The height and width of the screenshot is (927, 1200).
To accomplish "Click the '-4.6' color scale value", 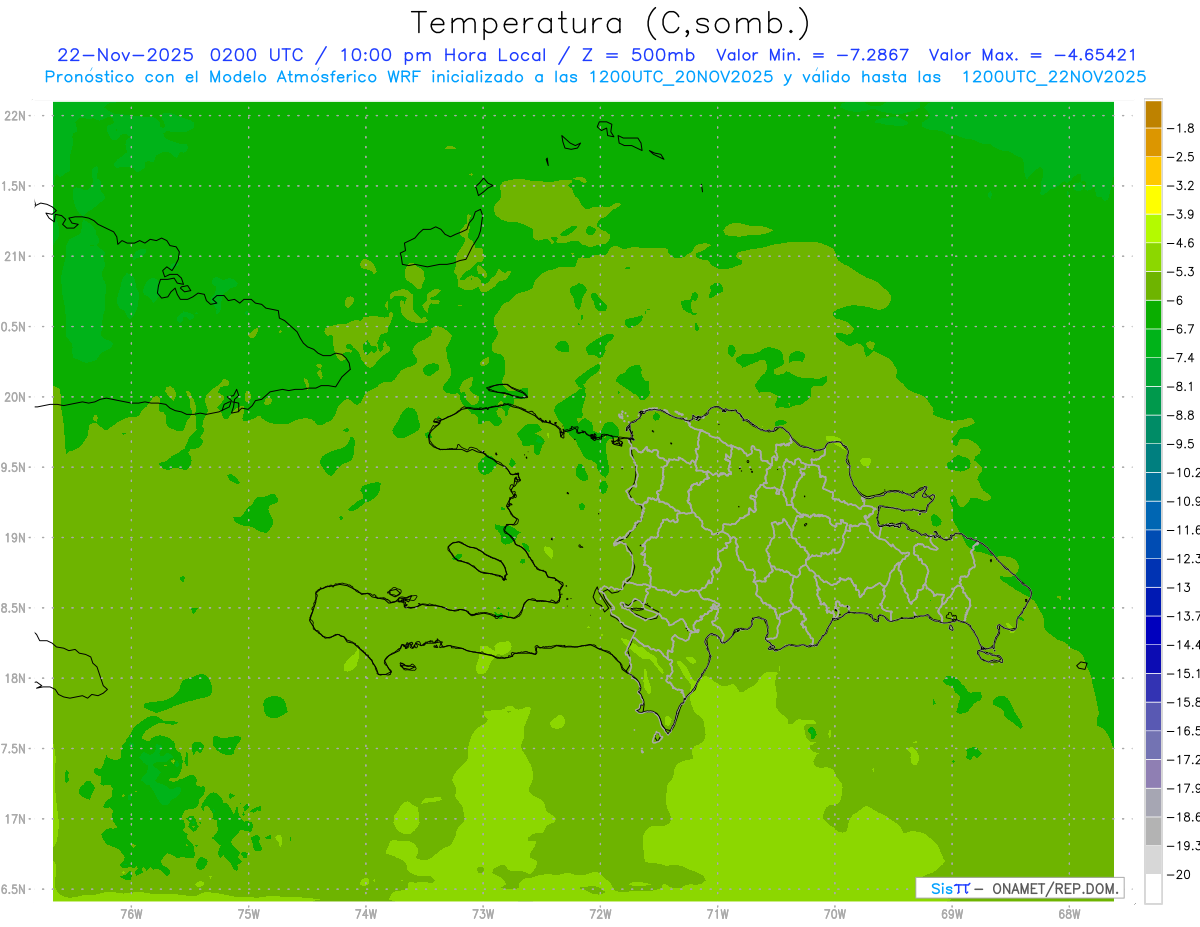I will click(x=1181, y=243).
